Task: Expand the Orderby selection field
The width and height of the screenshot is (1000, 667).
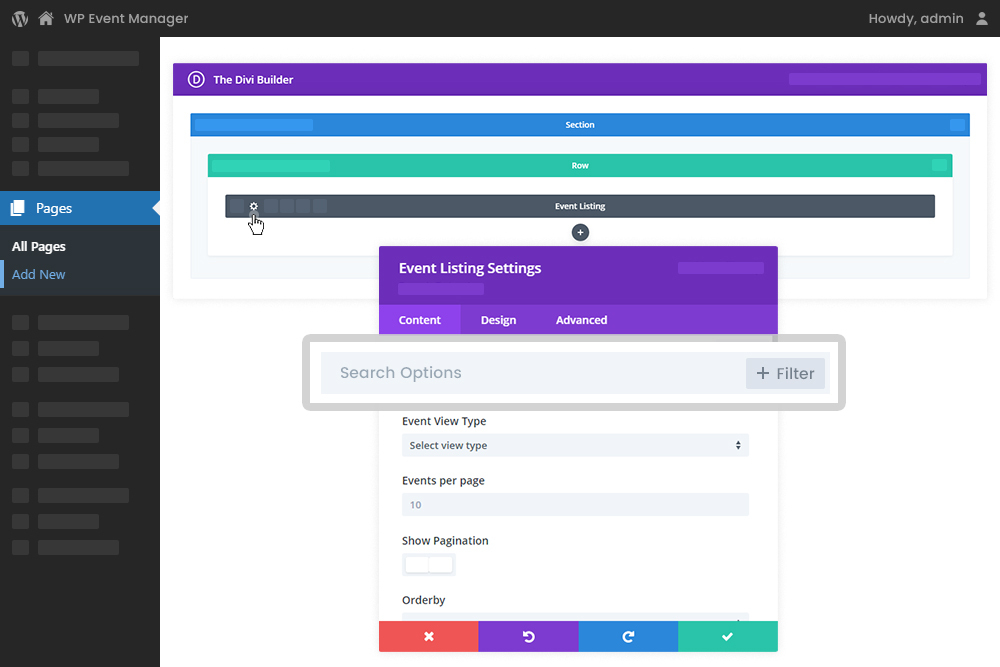Action: pos(575,620)
